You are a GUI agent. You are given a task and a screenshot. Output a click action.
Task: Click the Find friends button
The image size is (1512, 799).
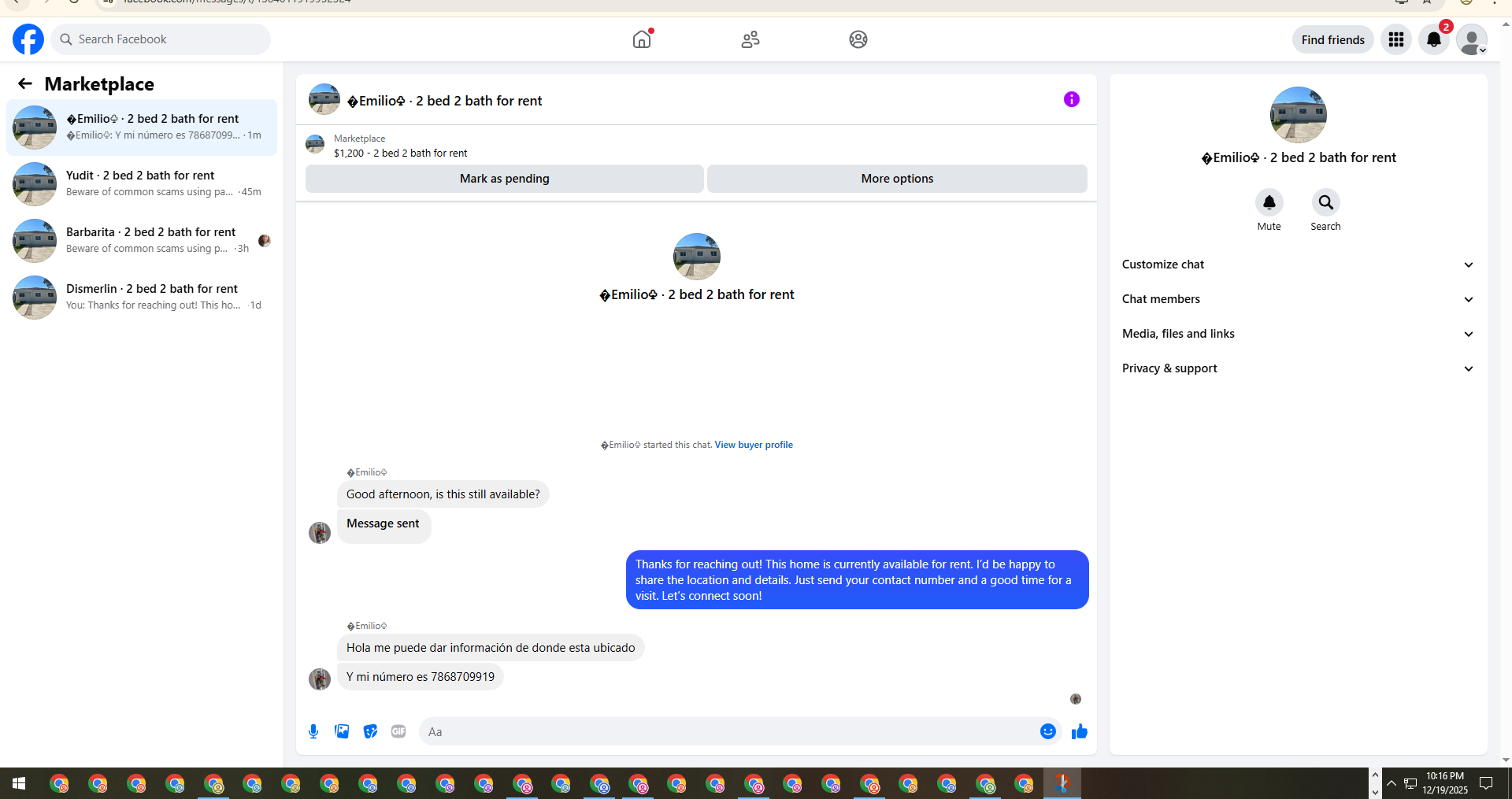[x=1332, y=39]
